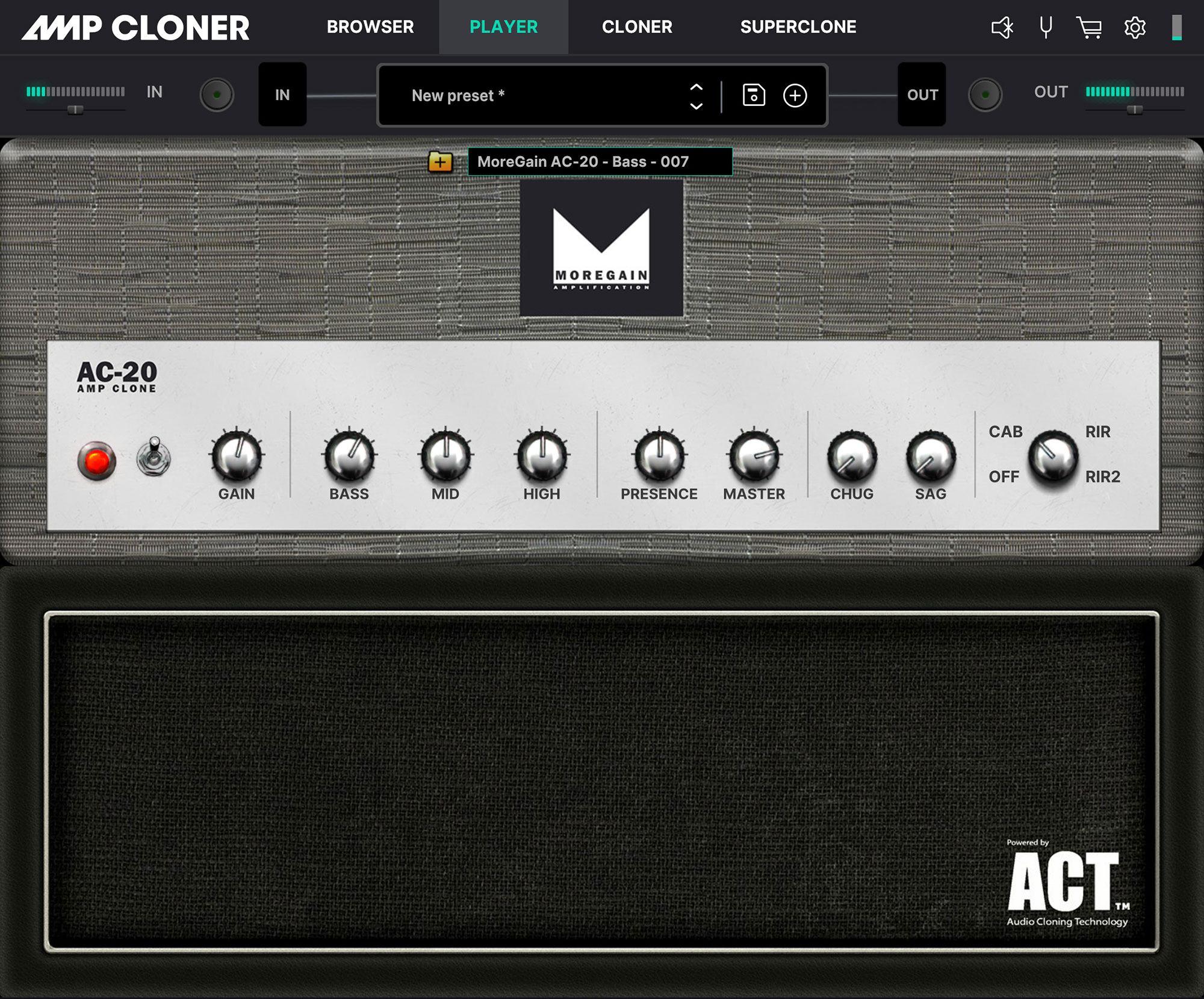Click the settings gear icon
1204x999 pixels.
[1134, 27]
